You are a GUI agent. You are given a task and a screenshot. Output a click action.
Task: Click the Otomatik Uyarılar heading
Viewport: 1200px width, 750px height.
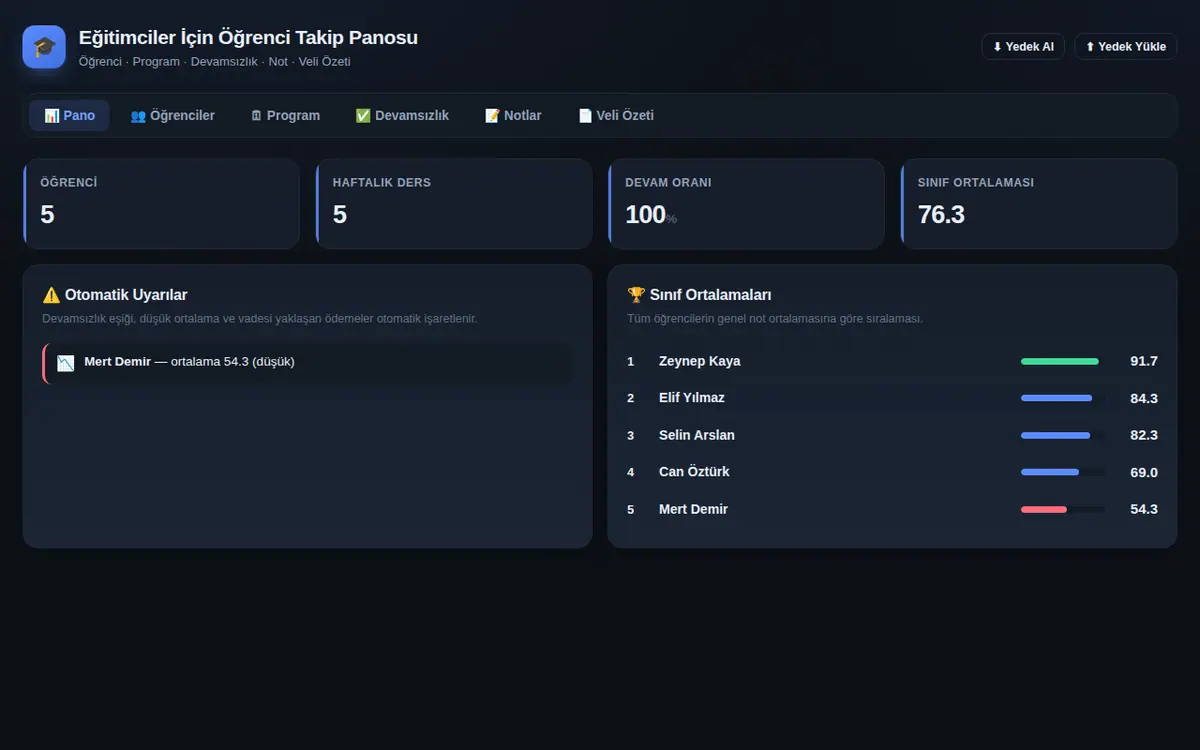pos(115,295)
